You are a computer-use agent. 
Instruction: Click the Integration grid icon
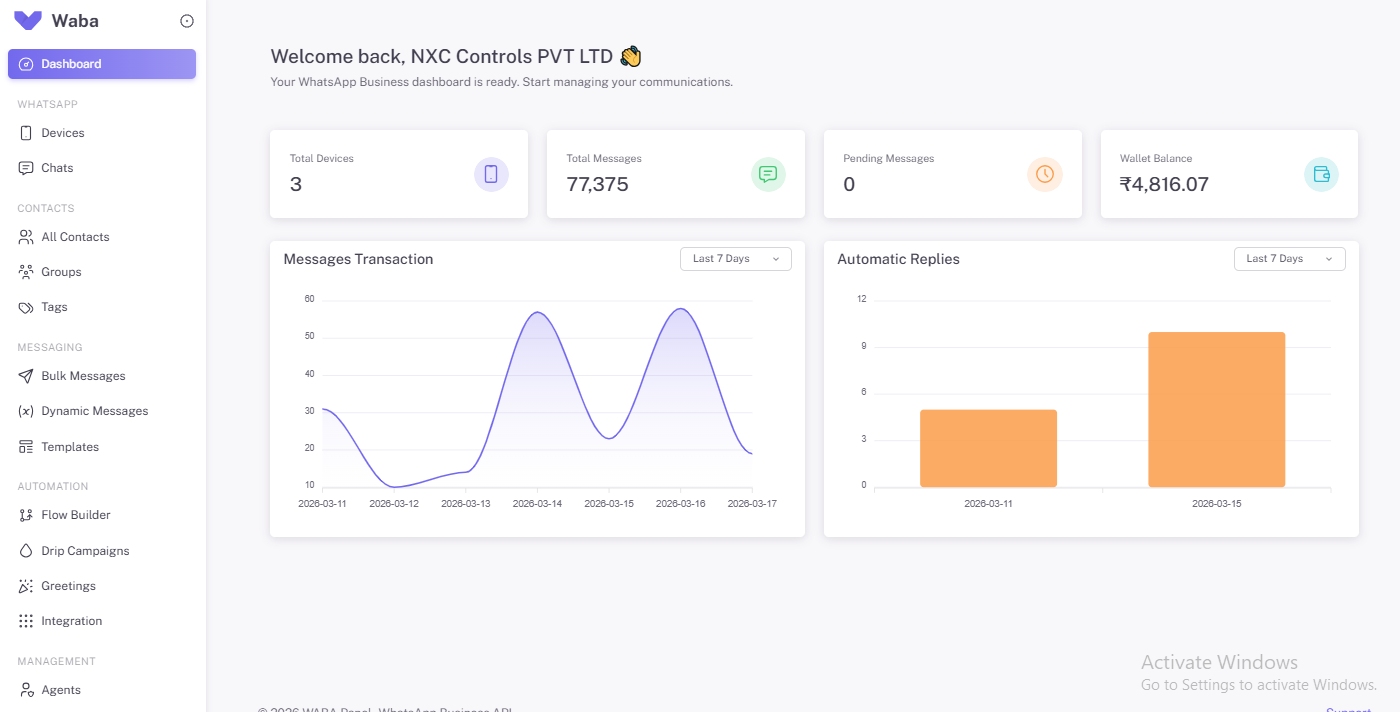pos(26,621)
